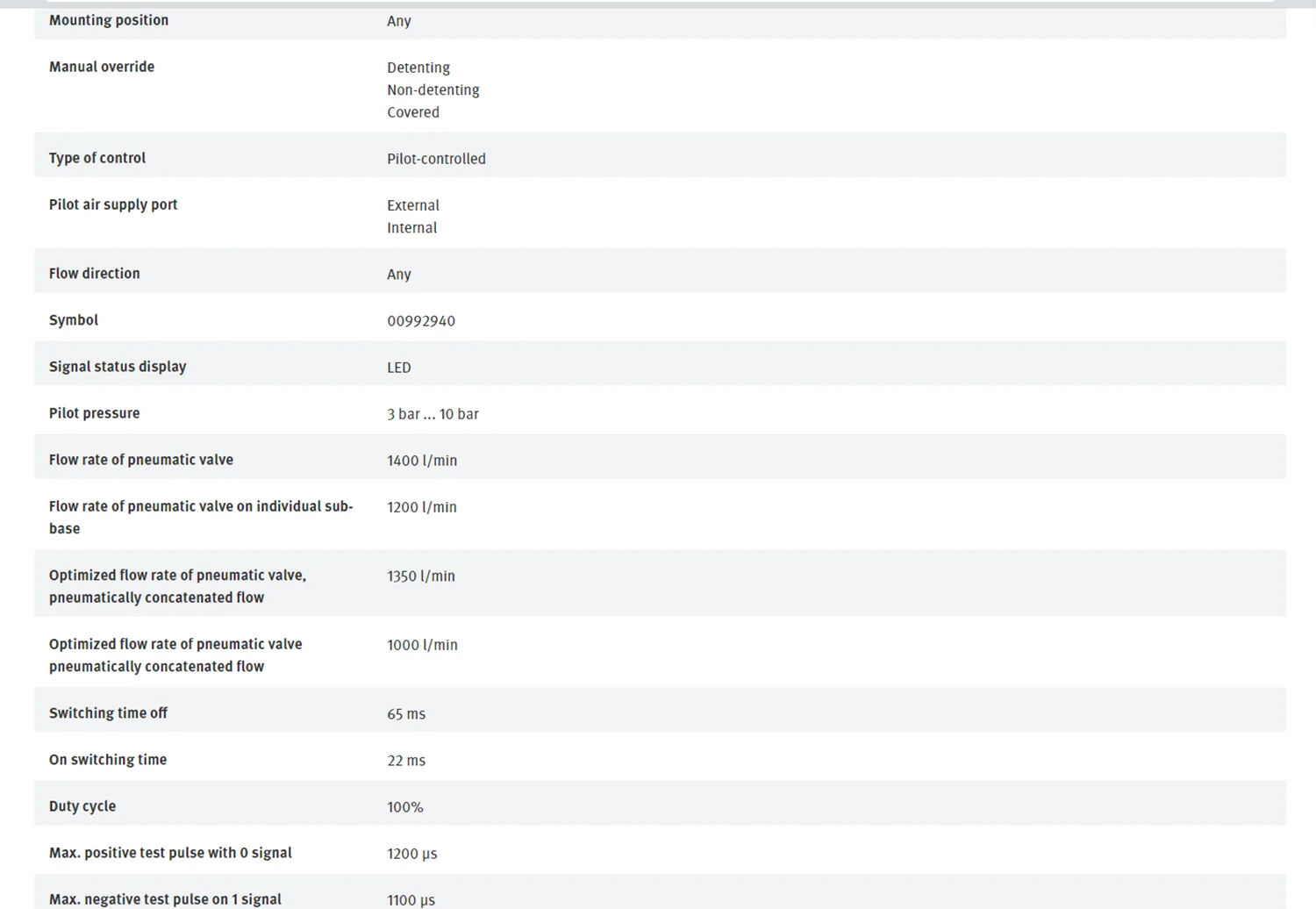Click the 22 ms value
This screenshot has height=909, width=1316.
coord(406,761)
